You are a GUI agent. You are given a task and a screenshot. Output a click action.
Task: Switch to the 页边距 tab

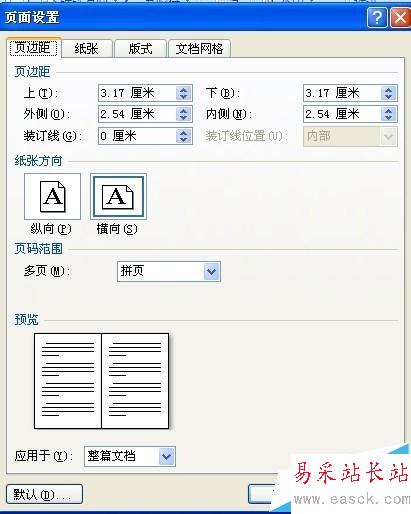point(33,48)
